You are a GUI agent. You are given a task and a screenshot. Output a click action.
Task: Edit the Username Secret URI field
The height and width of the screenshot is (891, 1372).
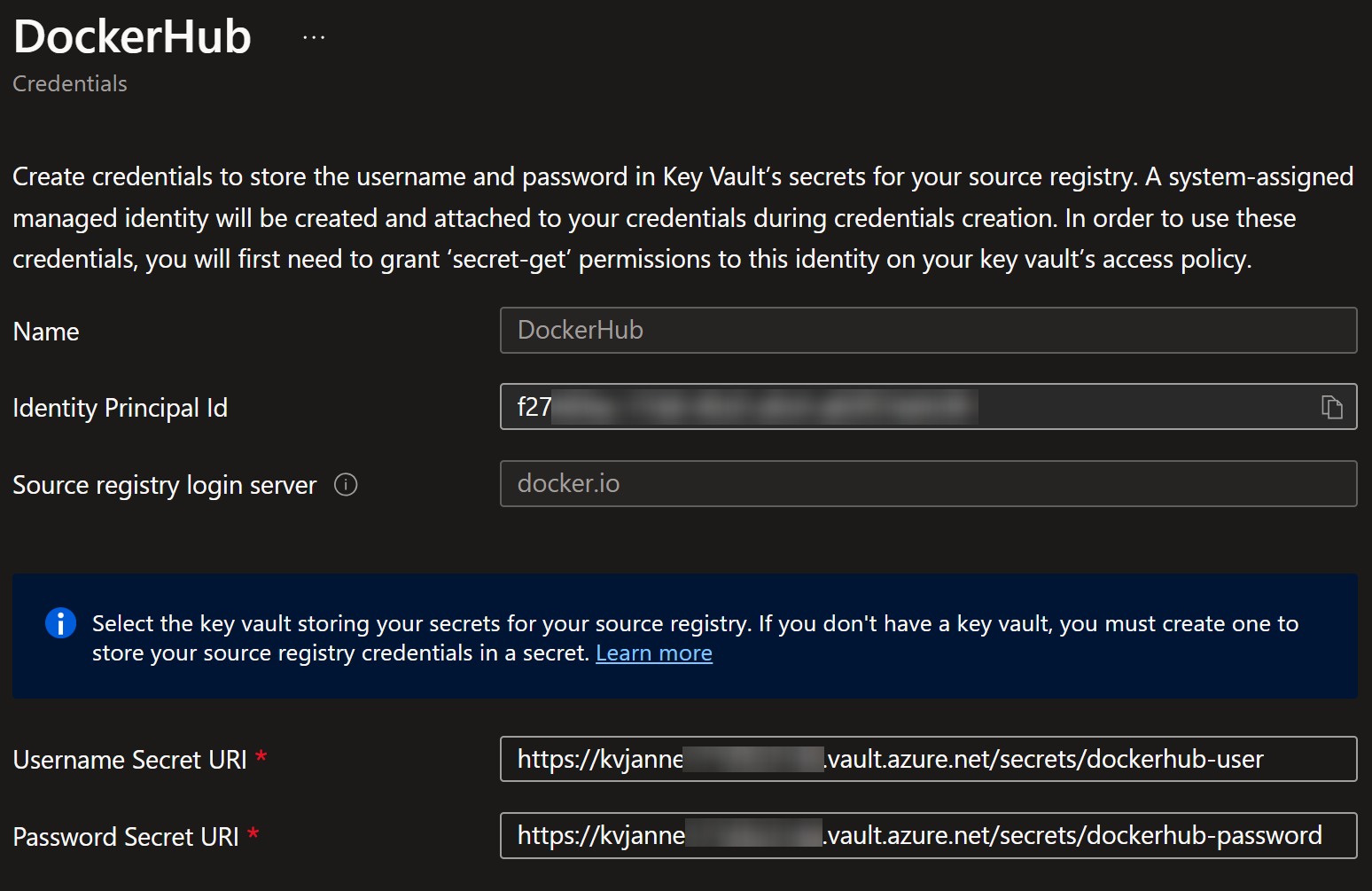point(928,759)
